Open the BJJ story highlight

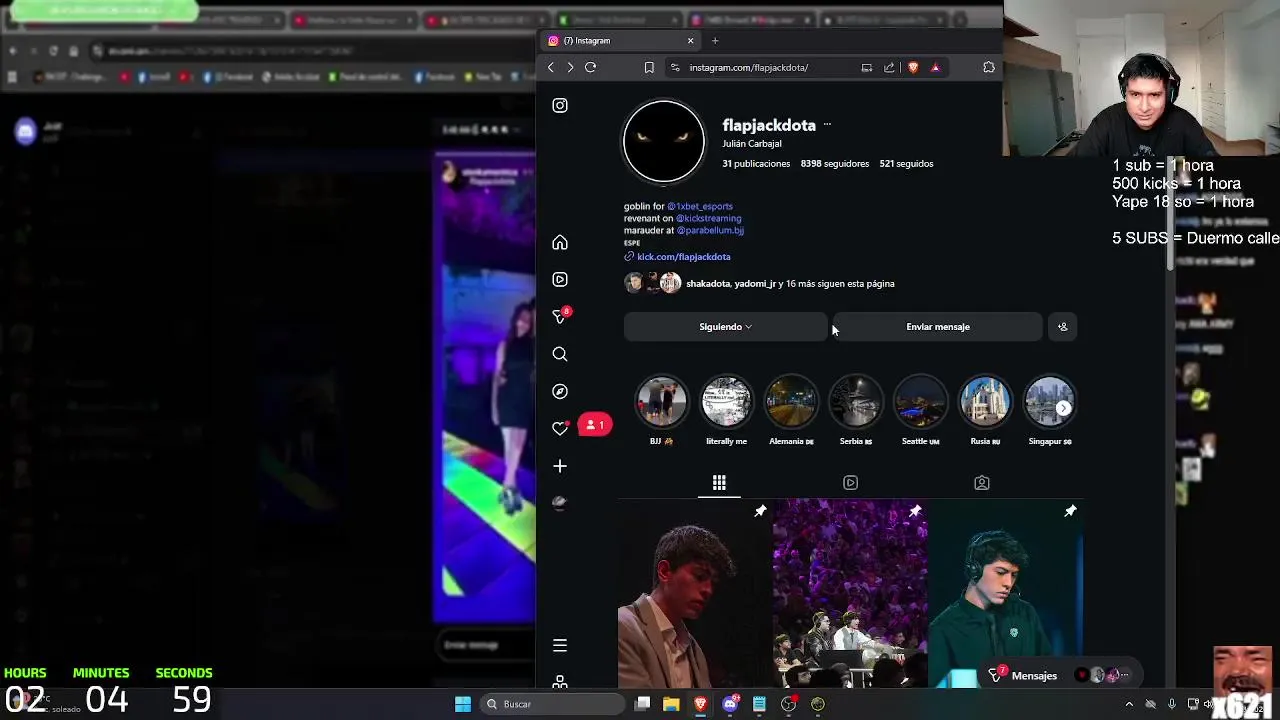tap(662, 402)
